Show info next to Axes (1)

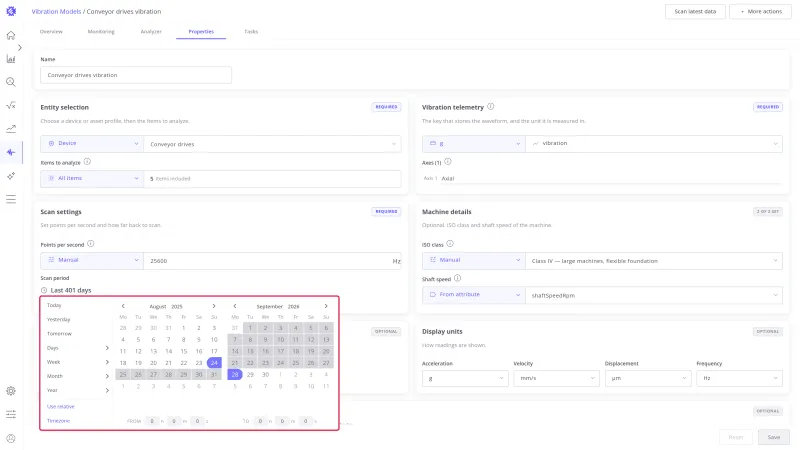click(x=448, y=162)
